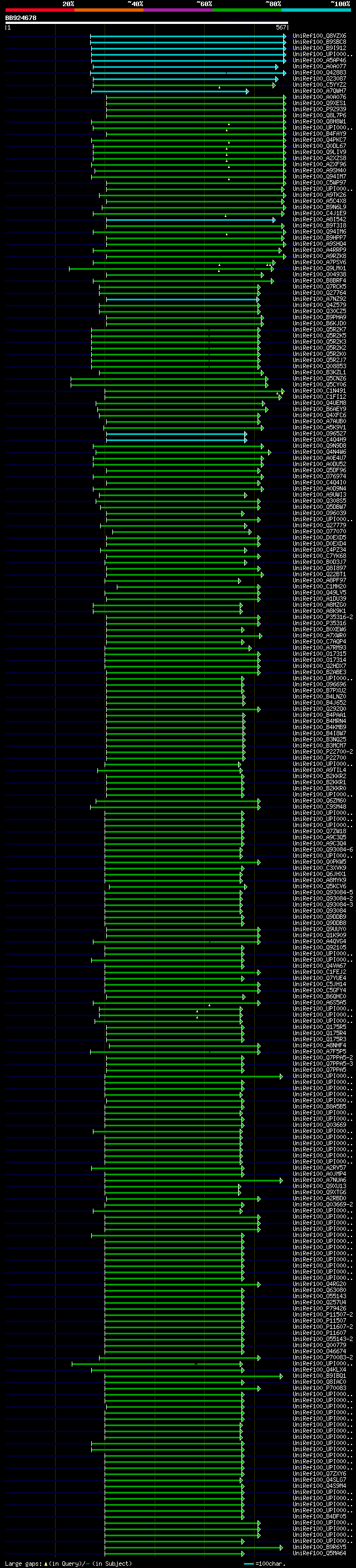This screenshot has width=356, height=1568.
Task: Click the label UniRef100_Q9XES1
Action: click(x=319, y=103)
